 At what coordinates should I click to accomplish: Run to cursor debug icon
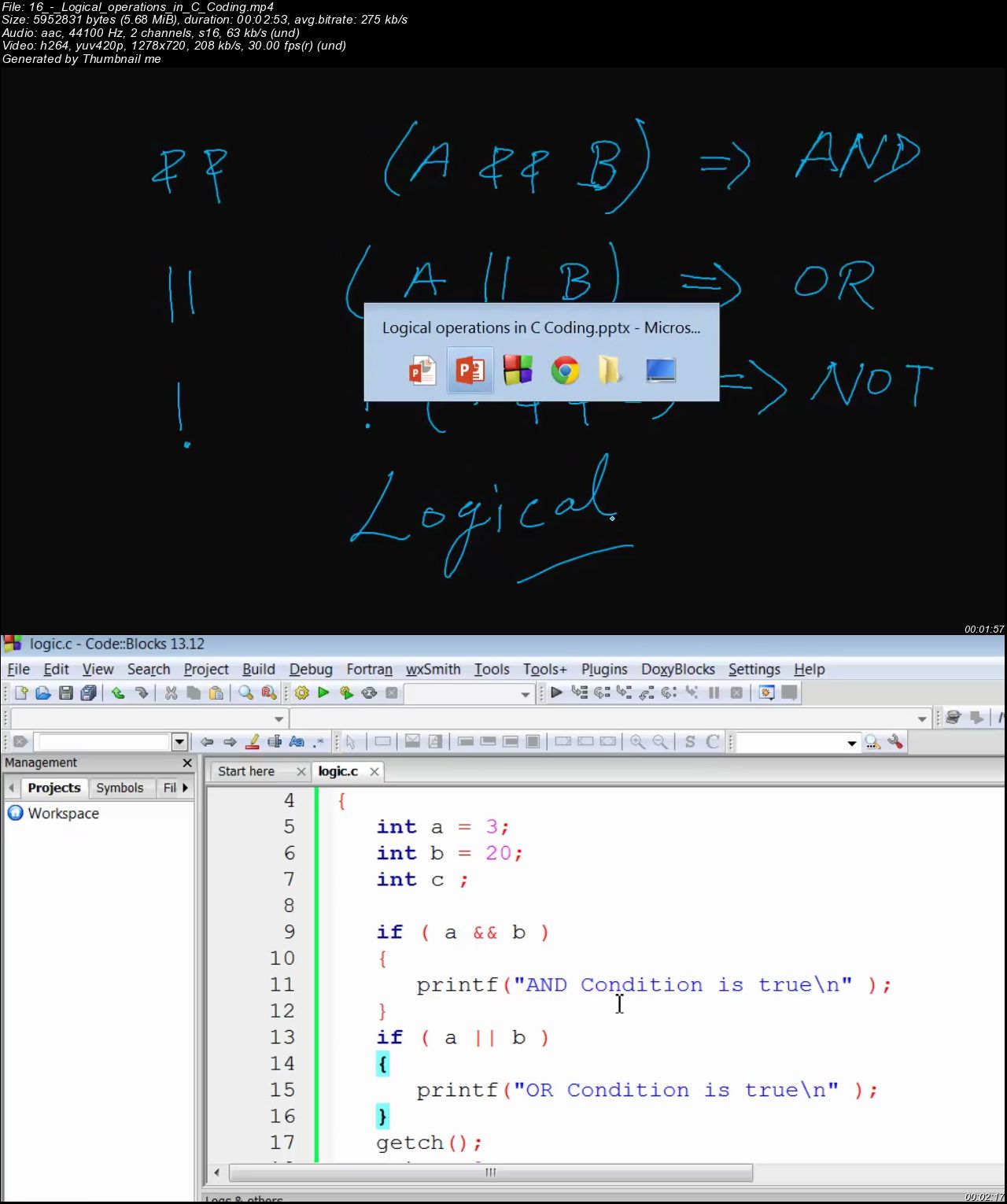(579, 693)
